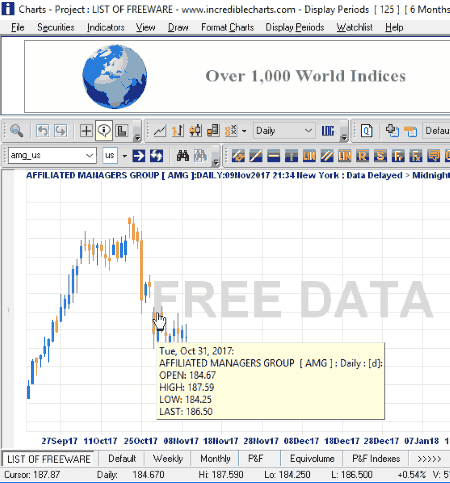This screenshot has height=483, width=450.
Task: Switch to the Weekly tab
Action: pyautogui.click(x=168, y=459)
